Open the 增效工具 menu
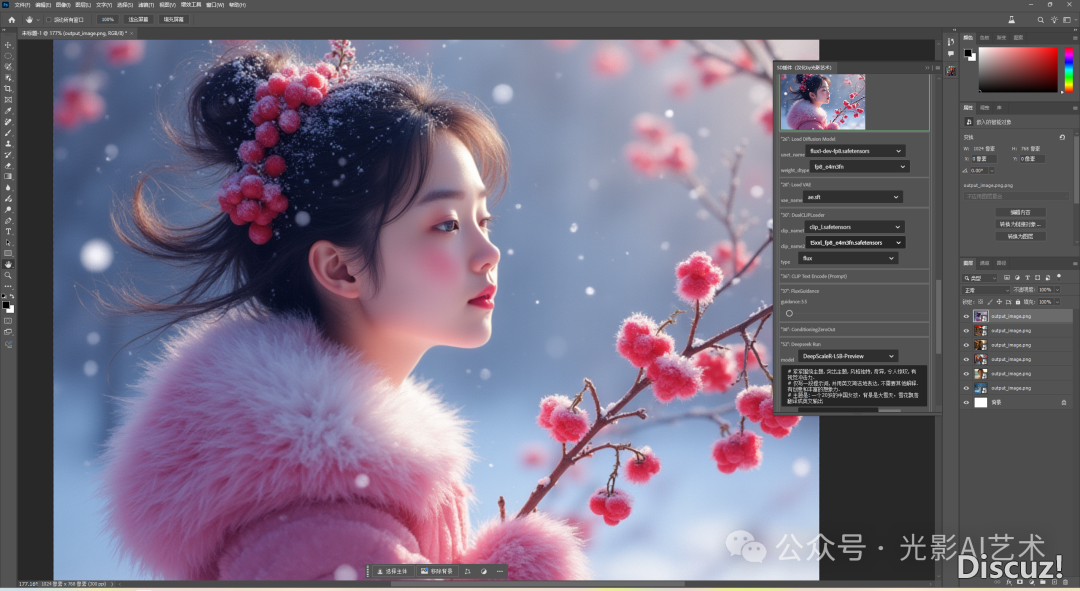Screen dimensions: 1080x591 pos(191,5)
